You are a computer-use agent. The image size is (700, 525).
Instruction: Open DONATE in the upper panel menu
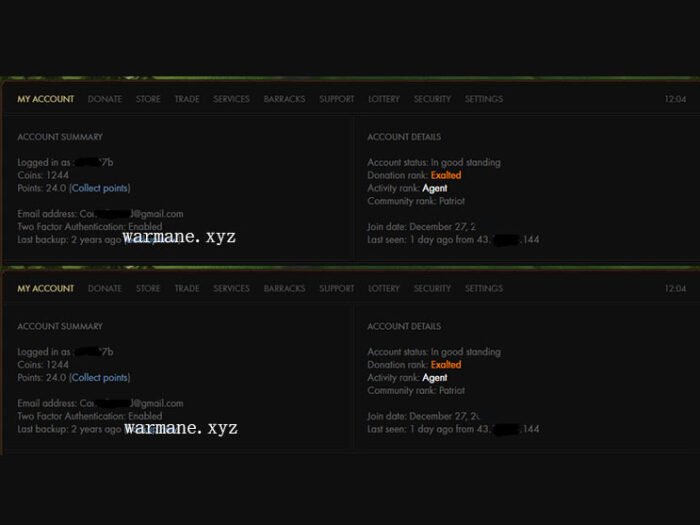tap(105, 99)
